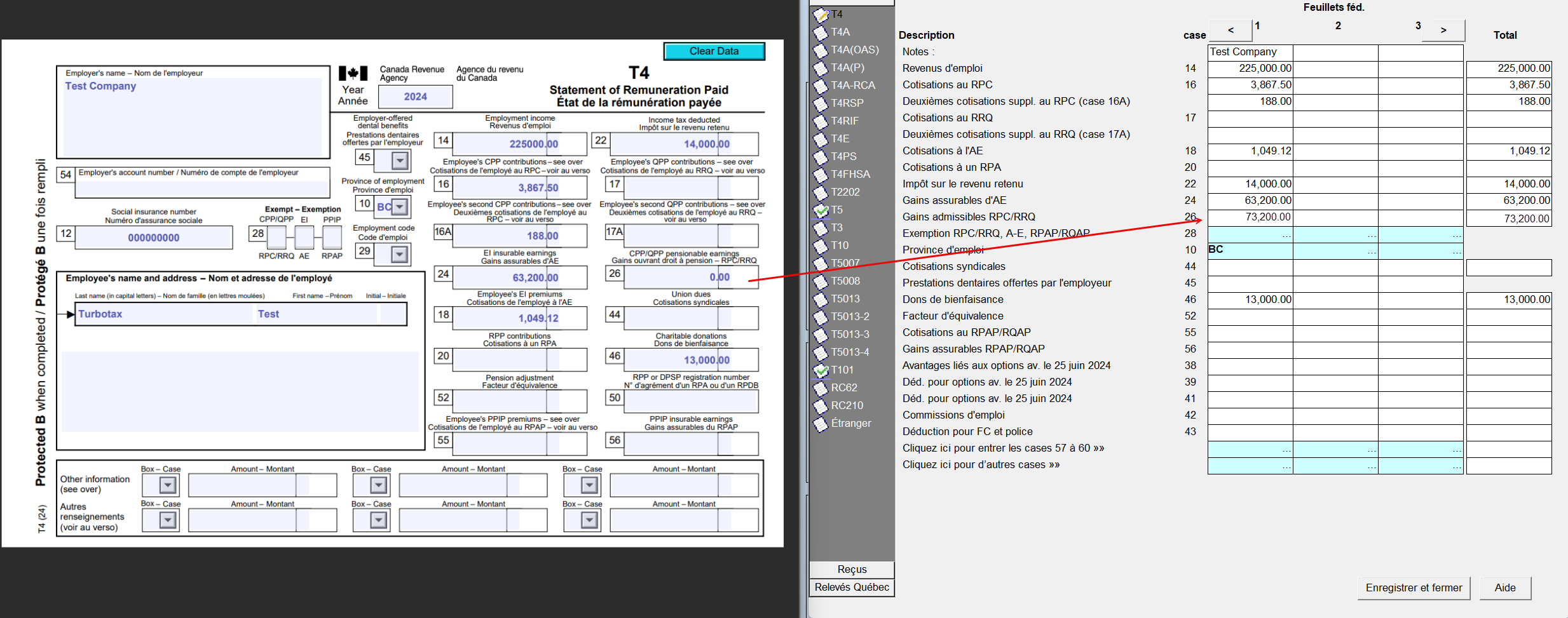
Task: Click Gains admissibles RPC/RRQ cell 73,200.00
Action: [x=1250, y=217]
